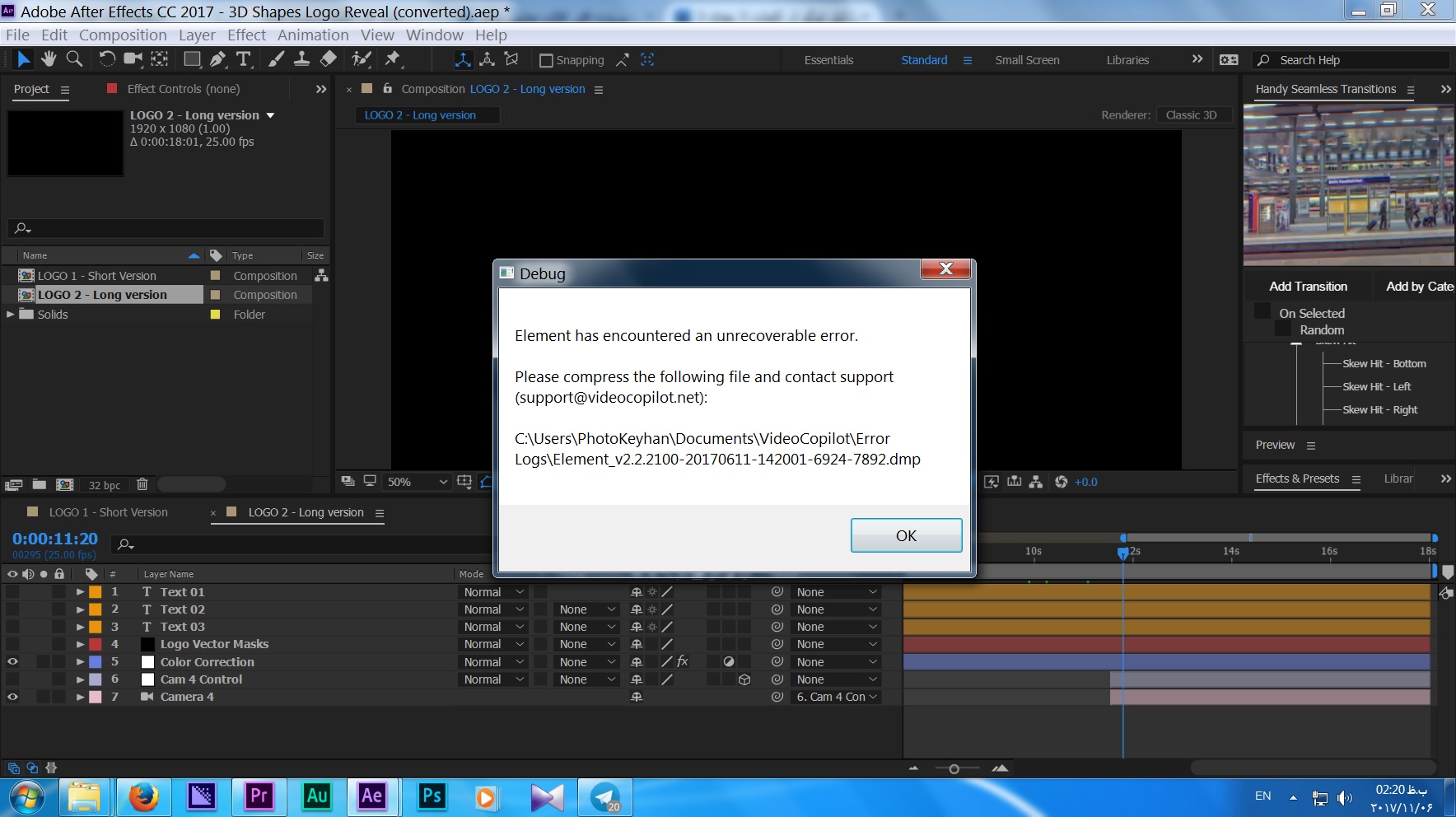Check the Random option
The image size is (1456, 817).
click(x=1282, y=329)
